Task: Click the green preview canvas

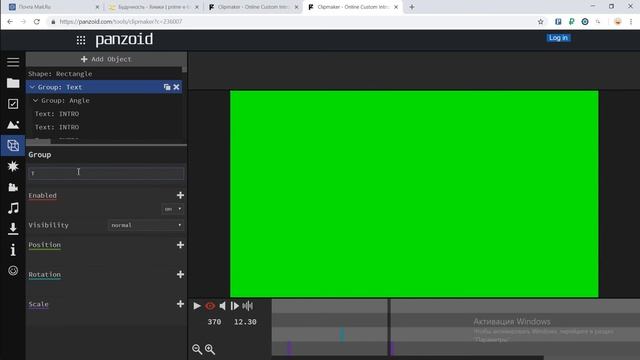Action: click(414, 194)
